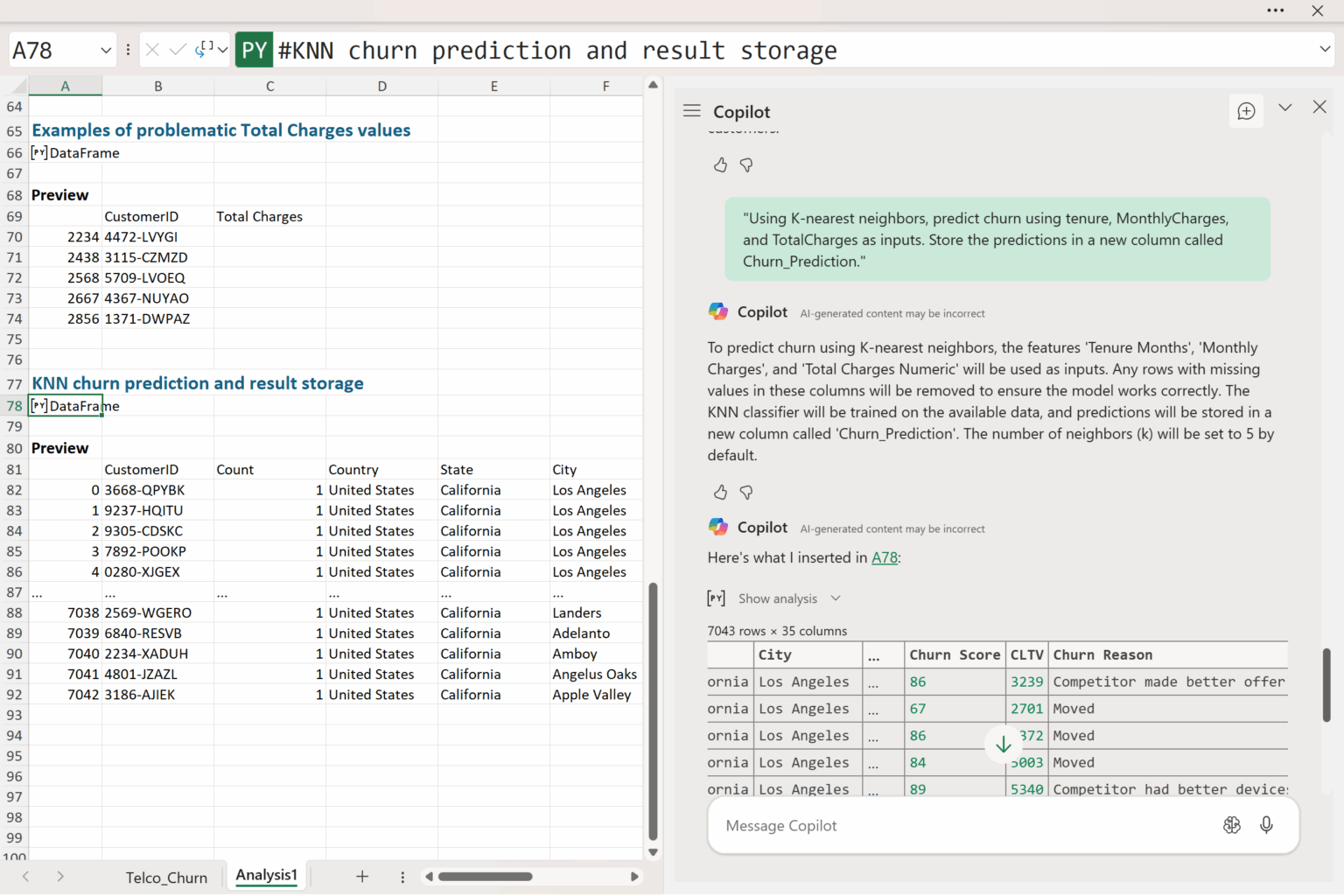Expand the formula bar with the chevron
The height and width of the screenshot is (896, 1344).
[1325, 50]
